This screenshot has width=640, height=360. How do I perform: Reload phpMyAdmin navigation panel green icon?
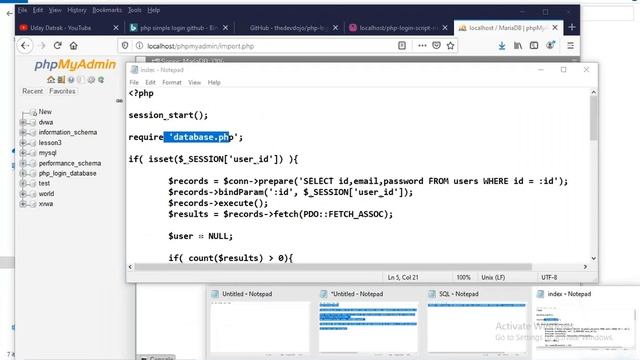(101, 80)
